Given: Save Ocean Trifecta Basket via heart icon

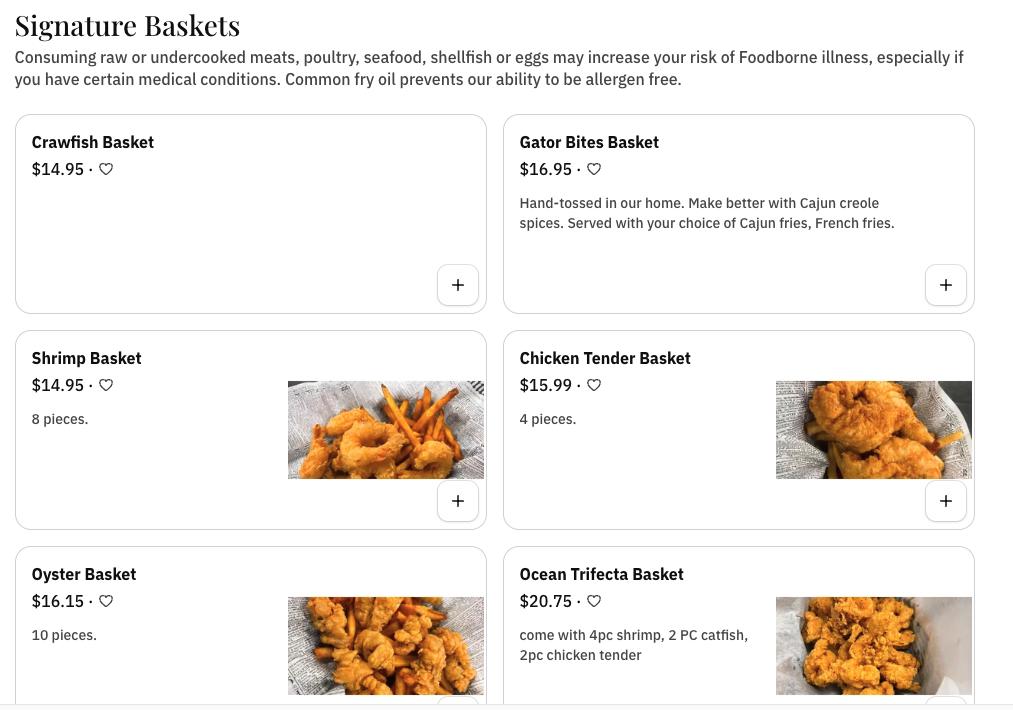Looking at the screenshot, I should [594, 601].
